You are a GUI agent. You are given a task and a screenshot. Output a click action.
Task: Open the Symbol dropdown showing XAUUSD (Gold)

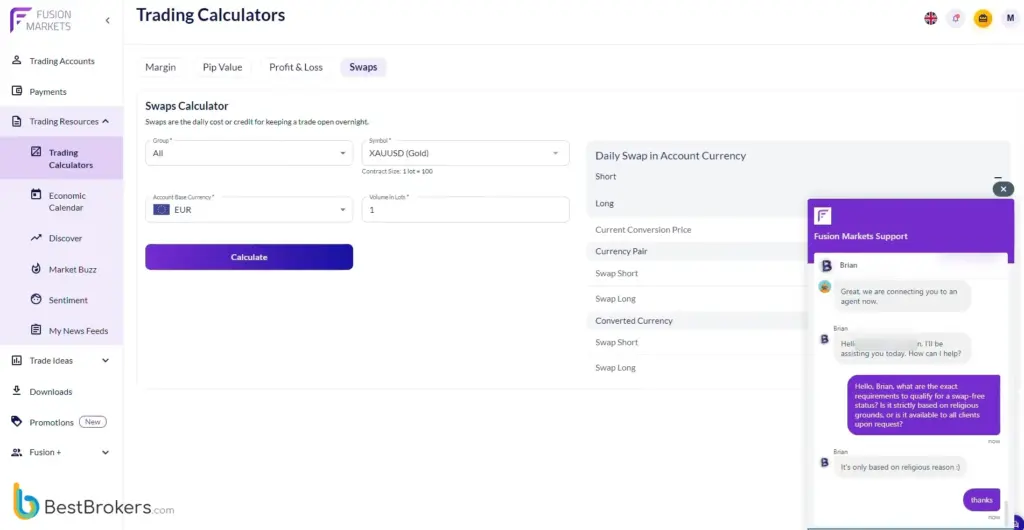465,153
